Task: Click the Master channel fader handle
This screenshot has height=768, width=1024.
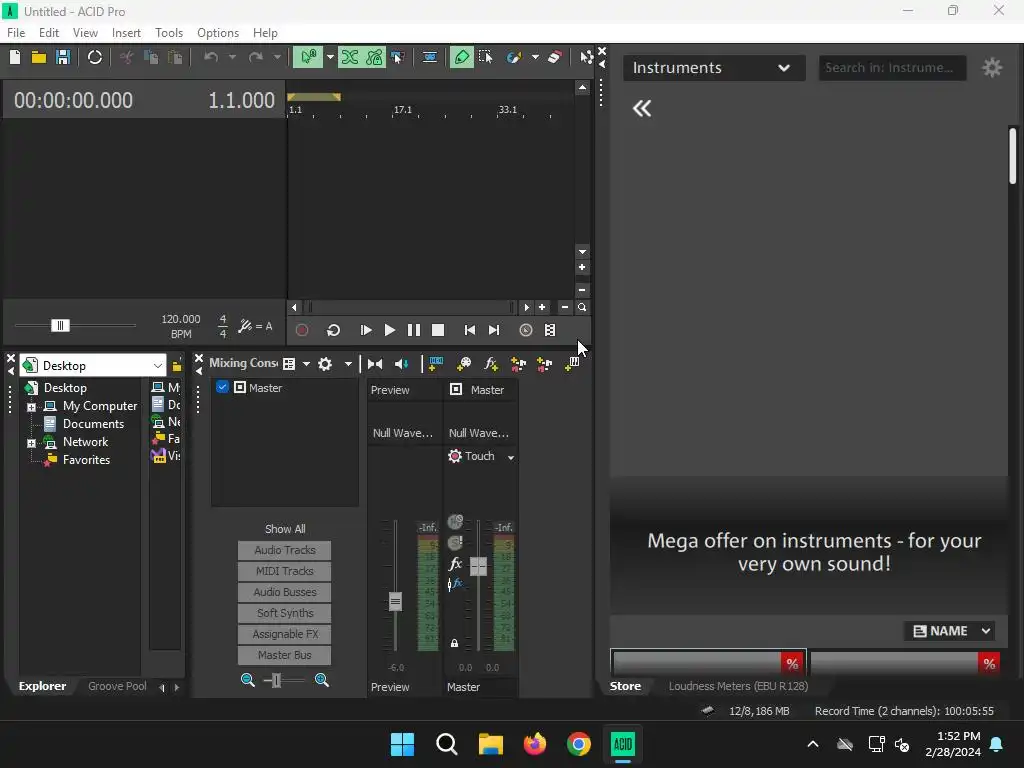Action: tap(479, 567)
